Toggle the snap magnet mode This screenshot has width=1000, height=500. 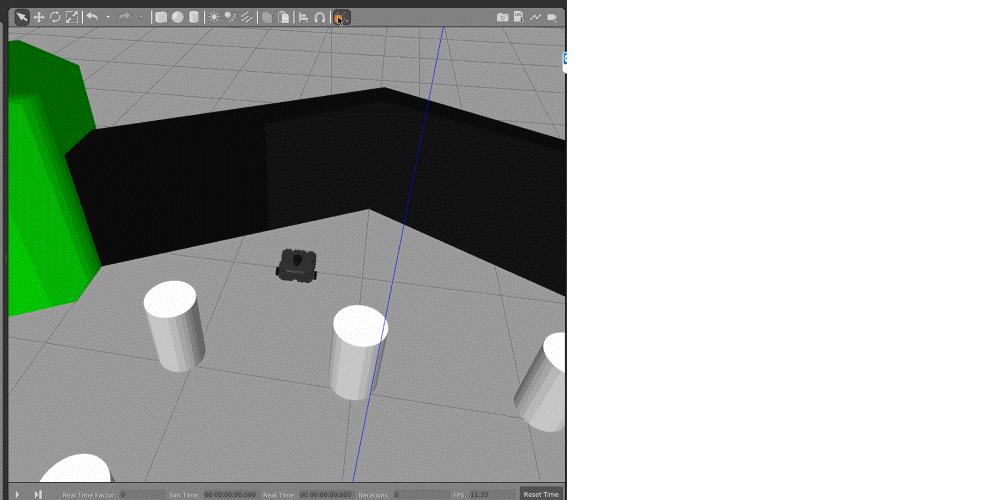click(320, 17)
